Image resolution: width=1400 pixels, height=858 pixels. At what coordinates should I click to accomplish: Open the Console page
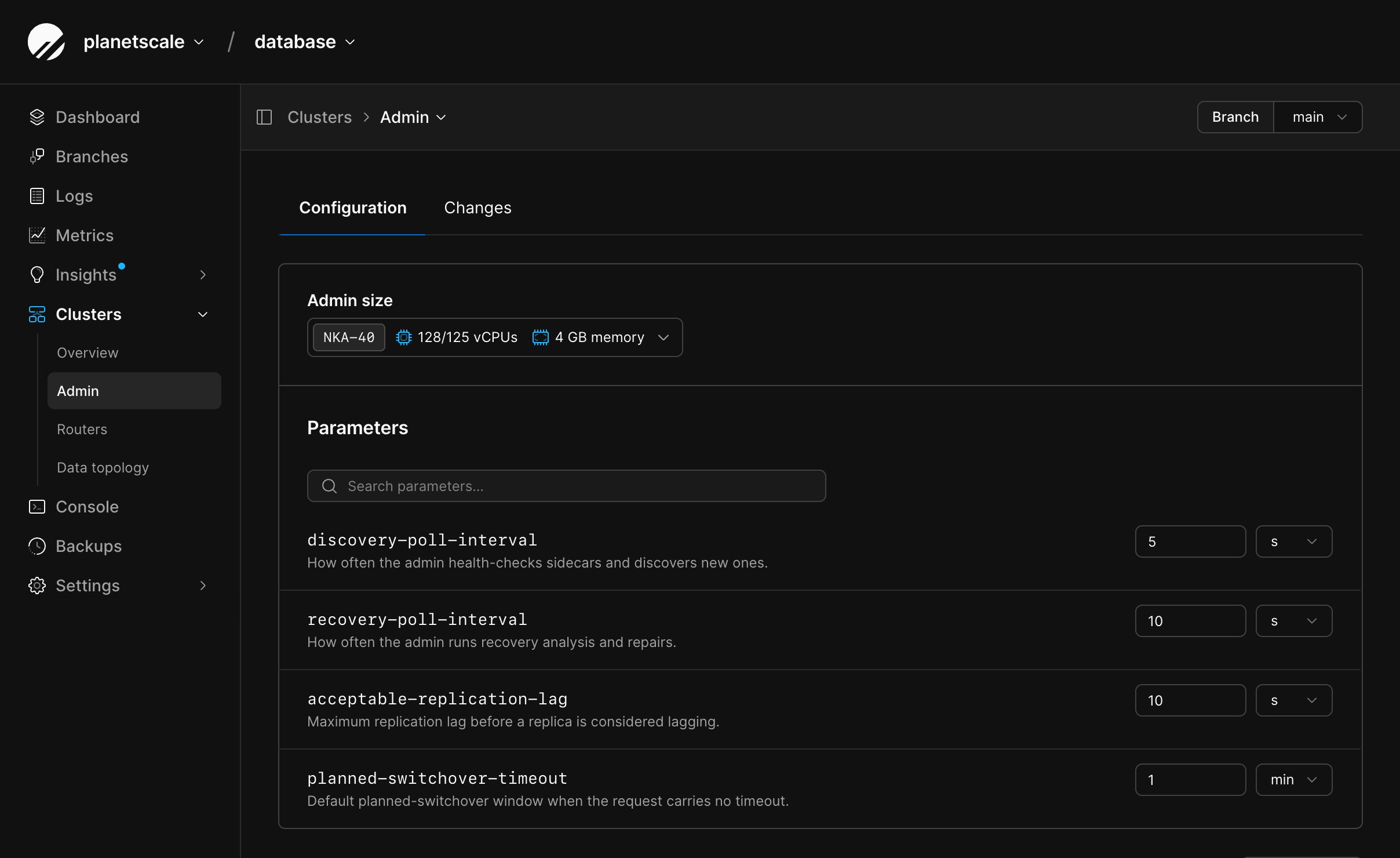[x=87, y=507]
